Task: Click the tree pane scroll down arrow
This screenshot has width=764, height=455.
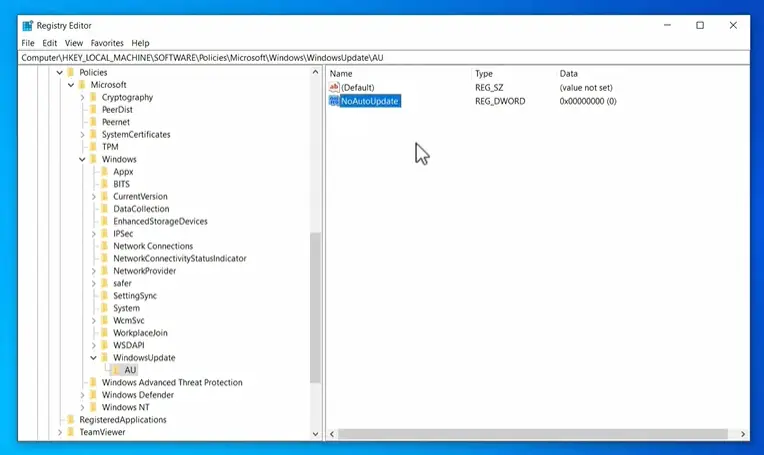Action: point(315,434)
